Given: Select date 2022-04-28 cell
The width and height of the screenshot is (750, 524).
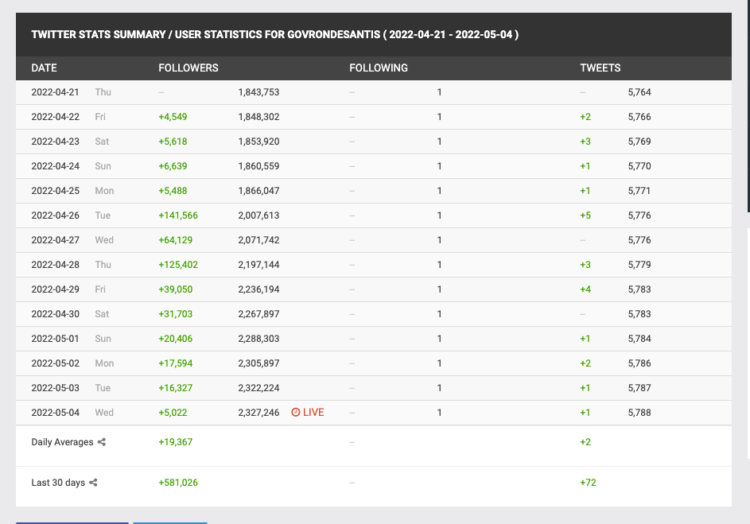Looking at the screenshot, I should click(55, 264).
